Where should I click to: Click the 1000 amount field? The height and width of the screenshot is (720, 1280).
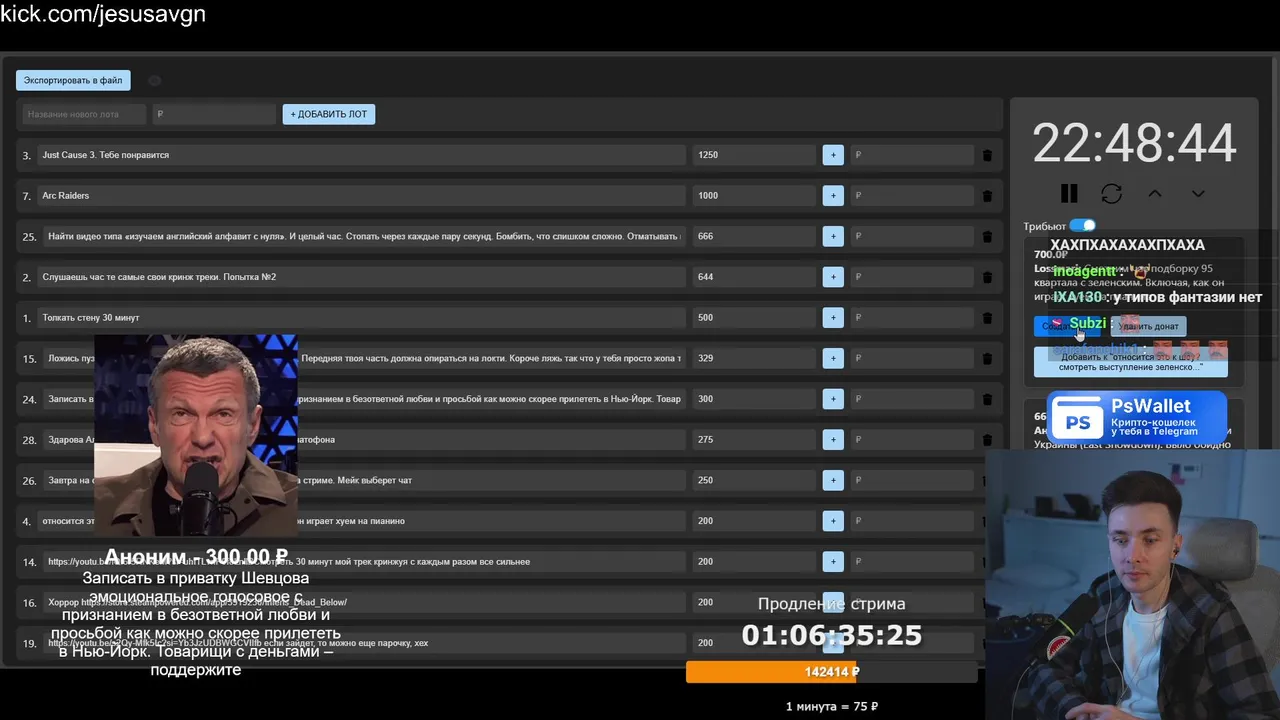754,196
